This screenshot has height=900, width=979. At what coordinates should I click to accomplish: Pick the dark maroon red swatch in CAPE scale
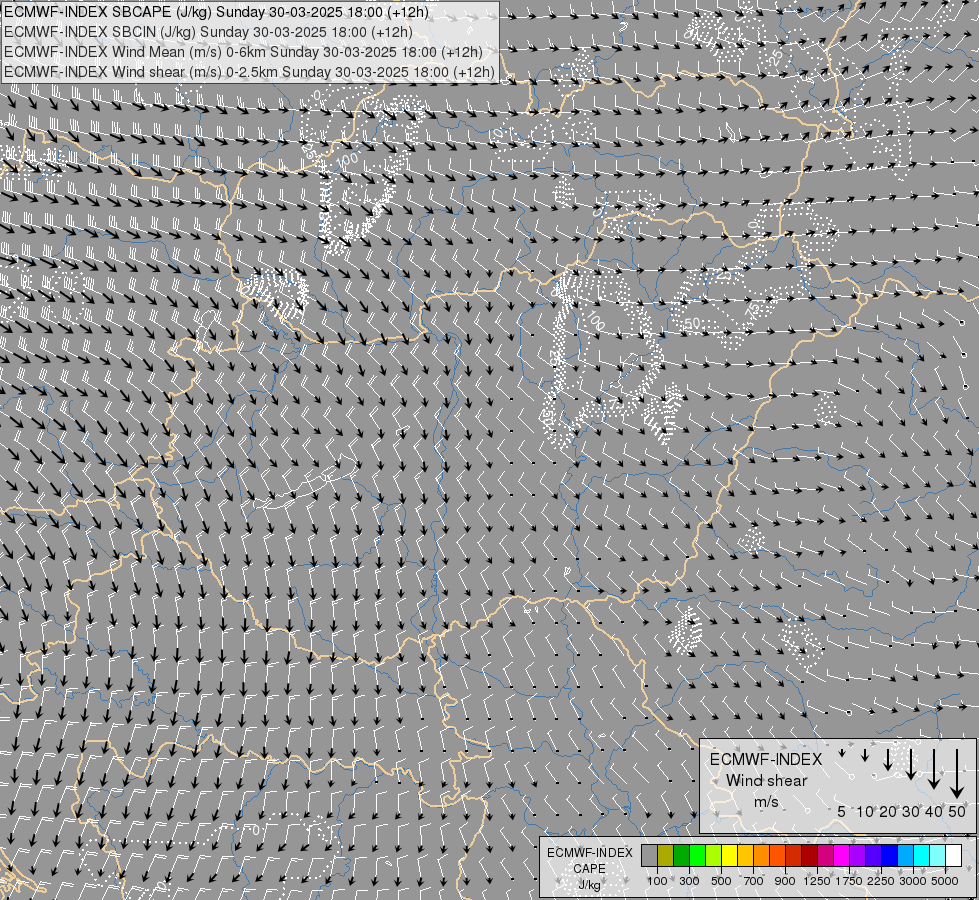810,855
